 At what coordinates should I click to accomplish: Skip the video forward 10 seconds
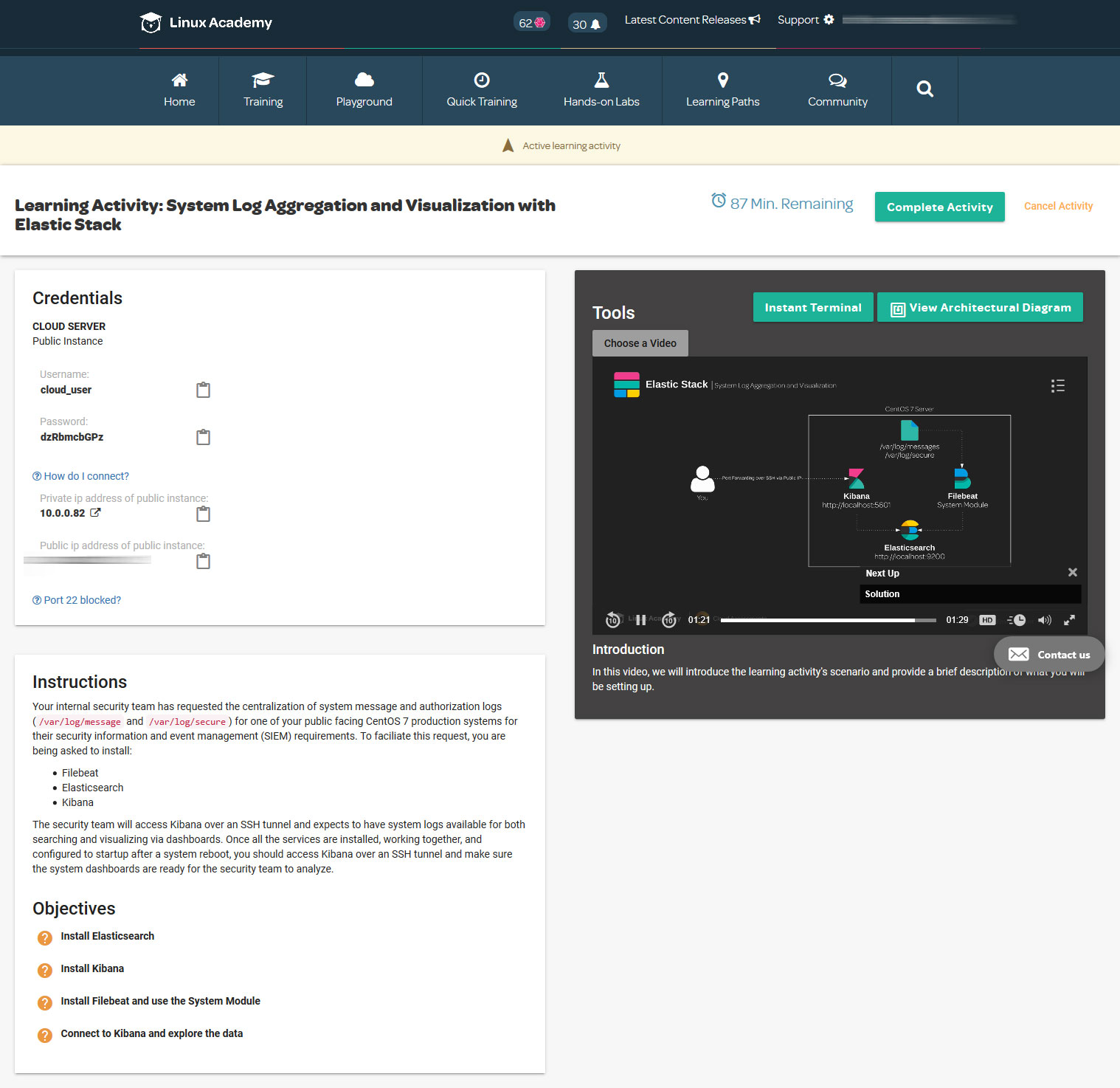tap(669, 620)
